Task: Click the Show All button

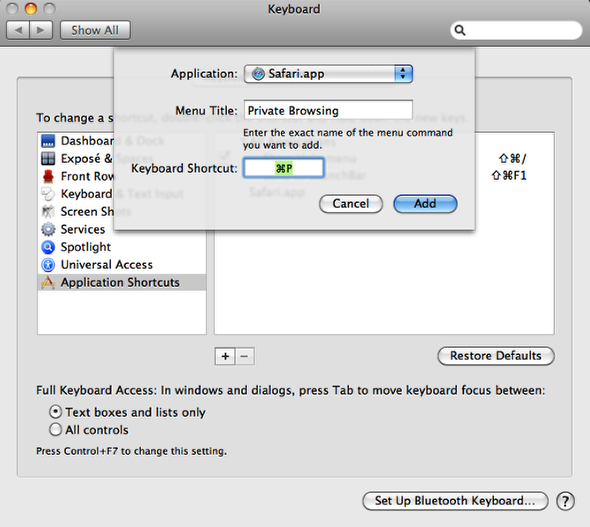Action: tap(95, 30)
